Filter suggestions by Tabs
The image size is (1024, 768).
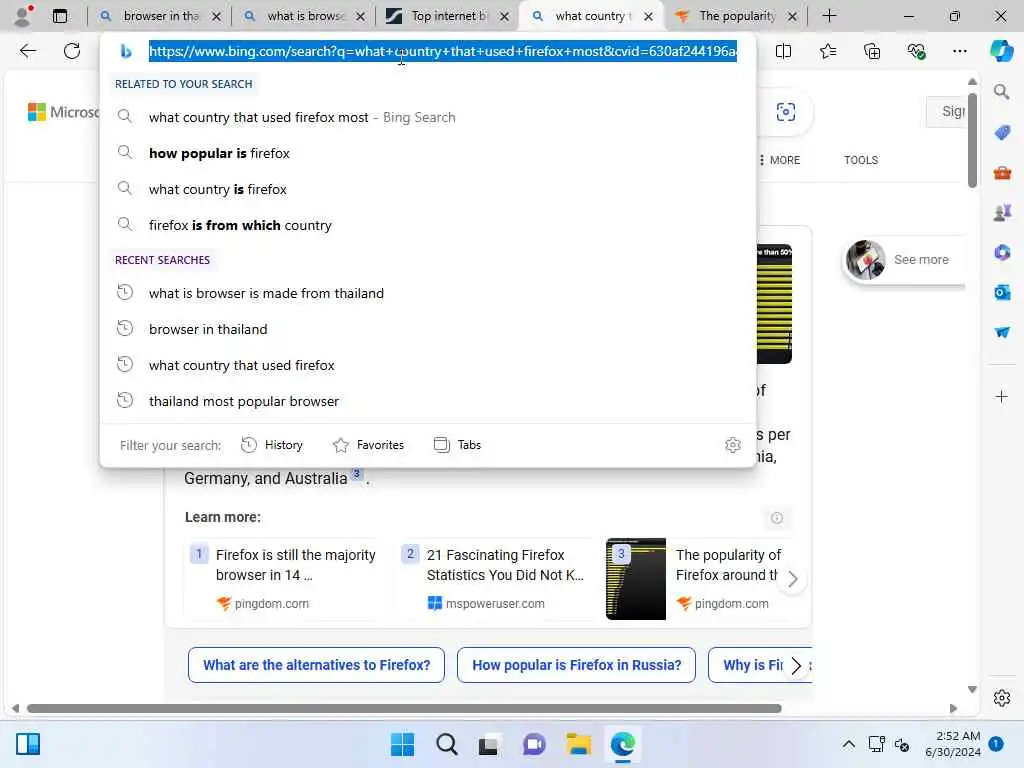click(x=457, y=445)
